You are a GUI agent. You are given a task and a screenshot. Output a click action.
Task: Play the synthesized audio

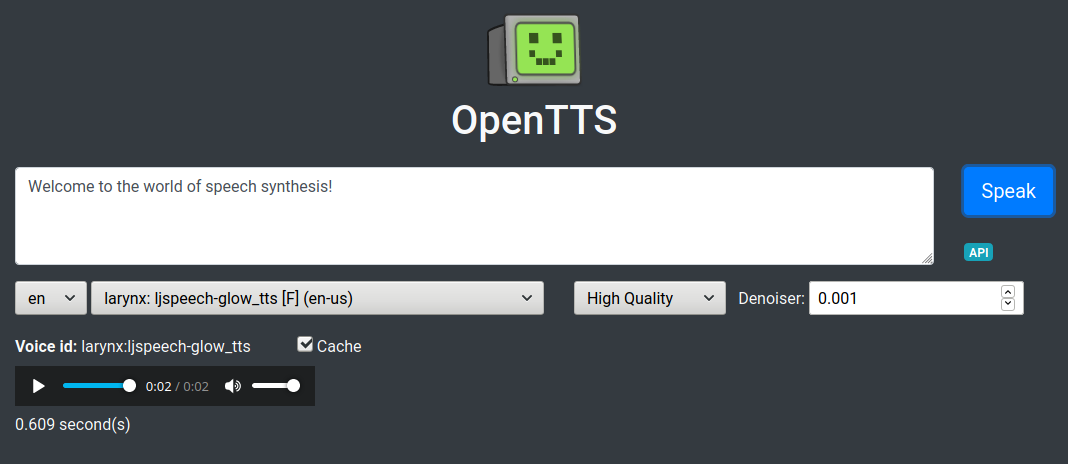click(39, 386)
